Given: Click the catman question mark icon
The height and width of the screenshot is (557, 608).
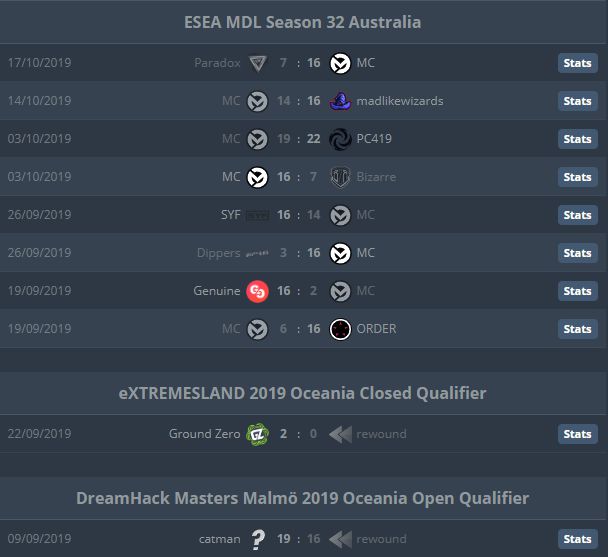Looking at the screenshot, I should 257,539.
